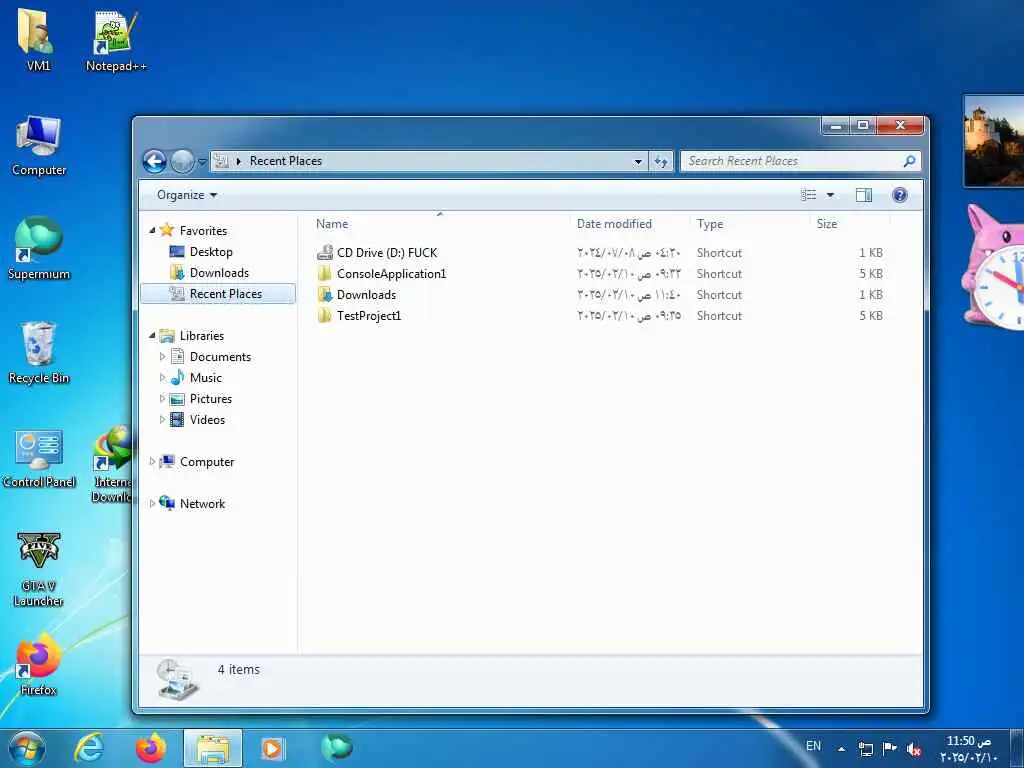Open the VM1 desktop folder

pyautogui.click(x=38, y=39)
